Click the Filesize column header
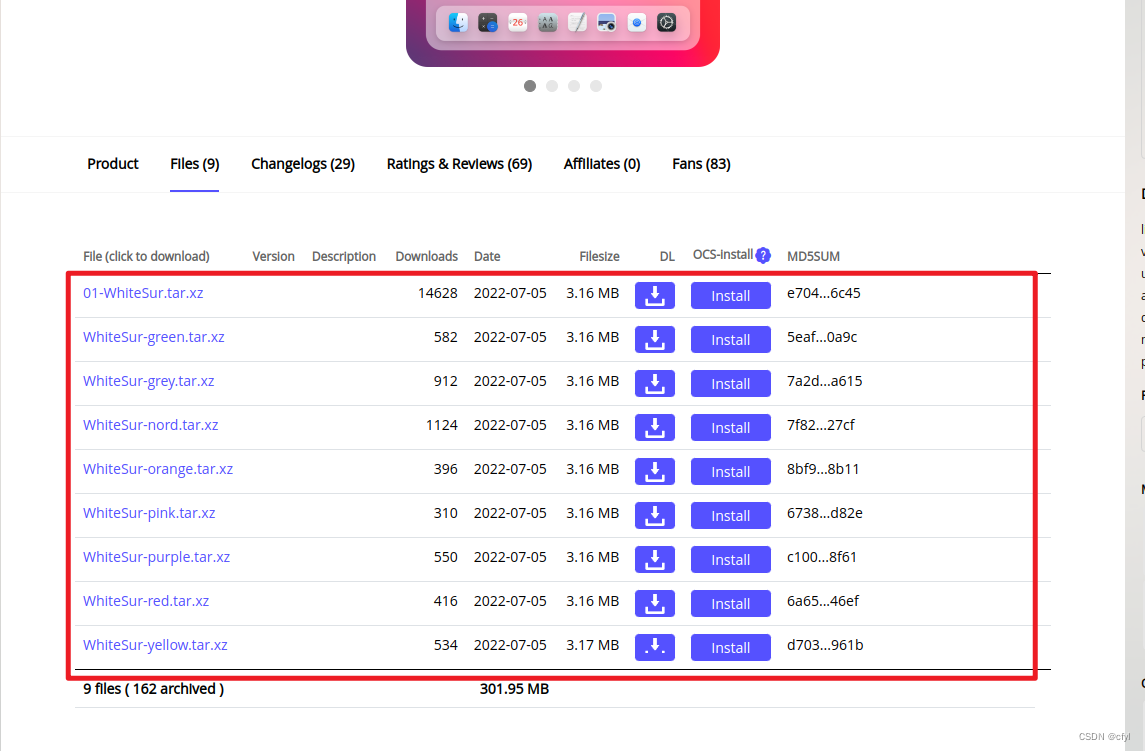Screen dimensions: 1145x751 [x=600, y=256]
